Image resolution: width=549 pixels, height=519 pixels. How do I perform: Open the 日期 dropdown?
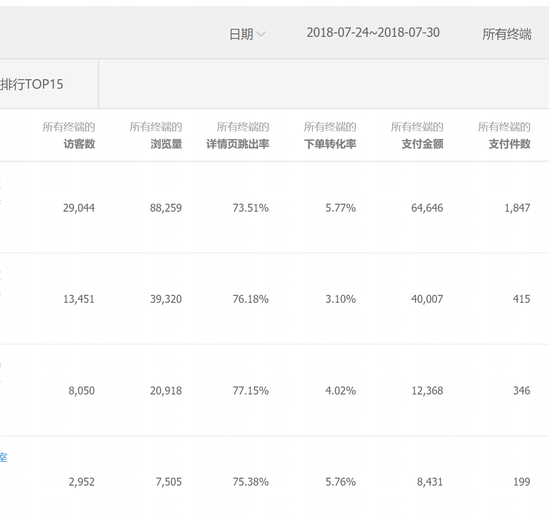pyautogui.click(x=247, y=34)
